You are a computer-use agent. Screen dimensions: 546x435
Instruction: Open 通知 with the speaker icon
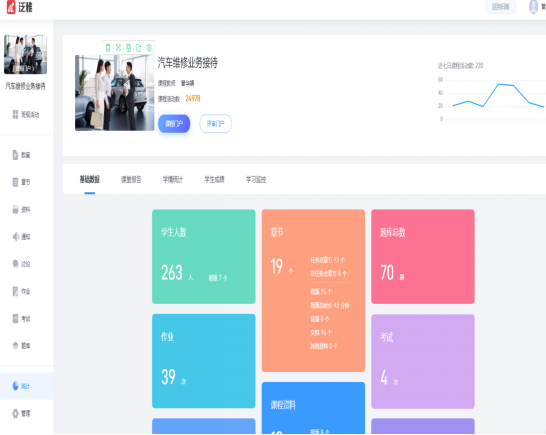pyautogui.click(x=22, y=237)
